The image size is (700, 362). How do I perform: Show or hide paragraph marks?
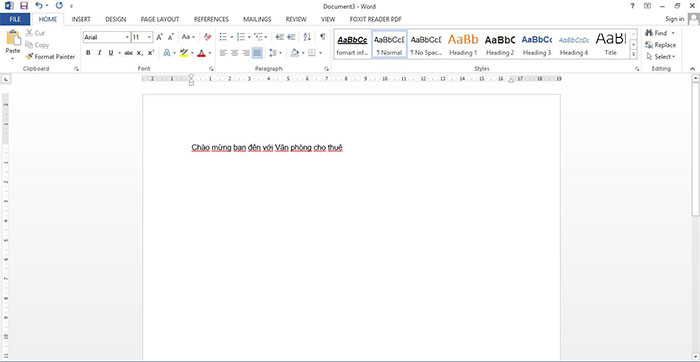[x=322, y=37]
